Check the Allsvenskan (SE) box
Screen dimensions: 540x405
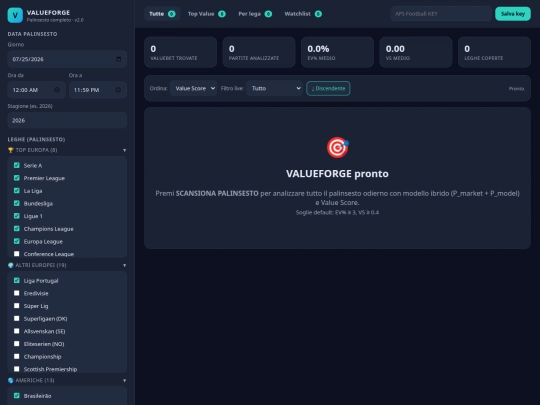17,331
